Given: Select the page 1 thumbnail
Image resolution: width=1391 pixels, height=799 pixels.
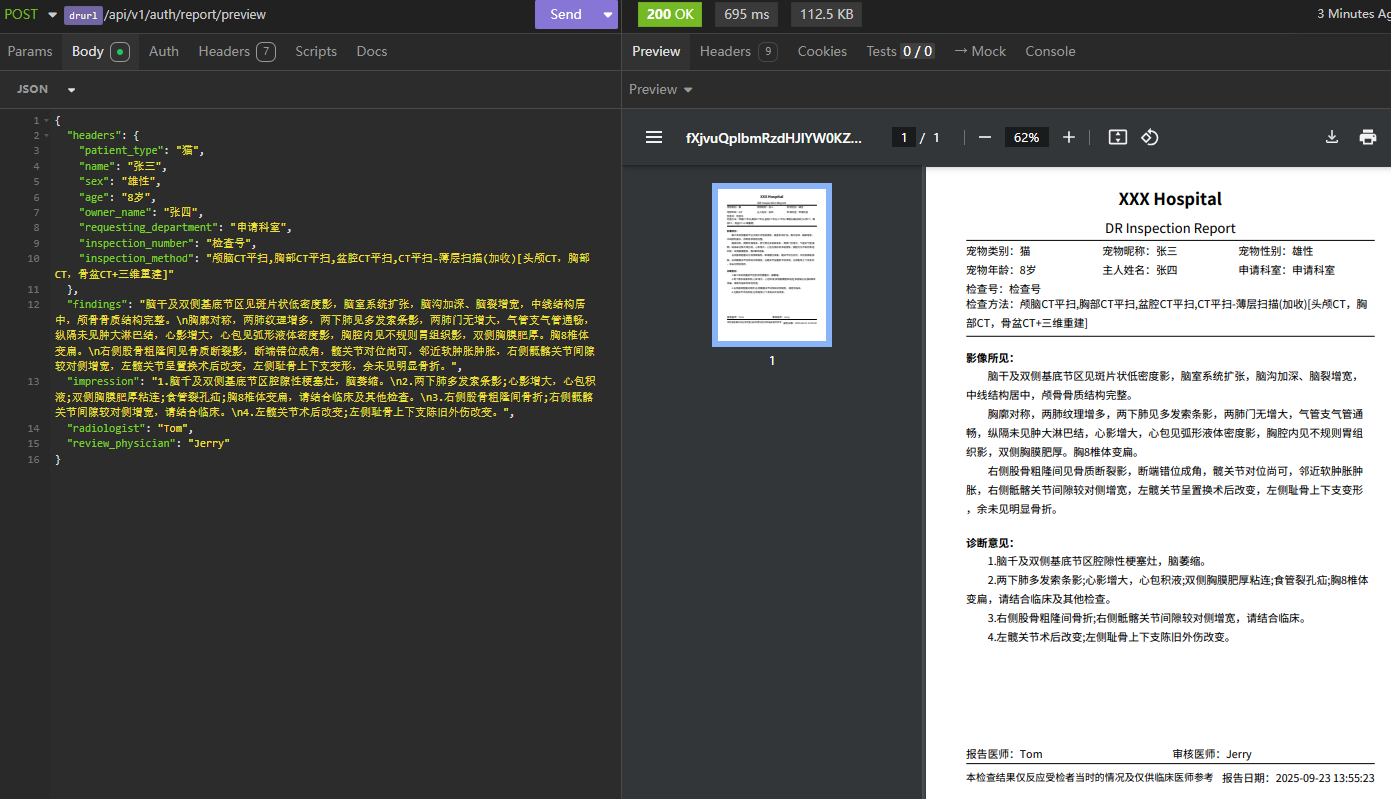Looking at the screenshot, I should tap(771, 265).
